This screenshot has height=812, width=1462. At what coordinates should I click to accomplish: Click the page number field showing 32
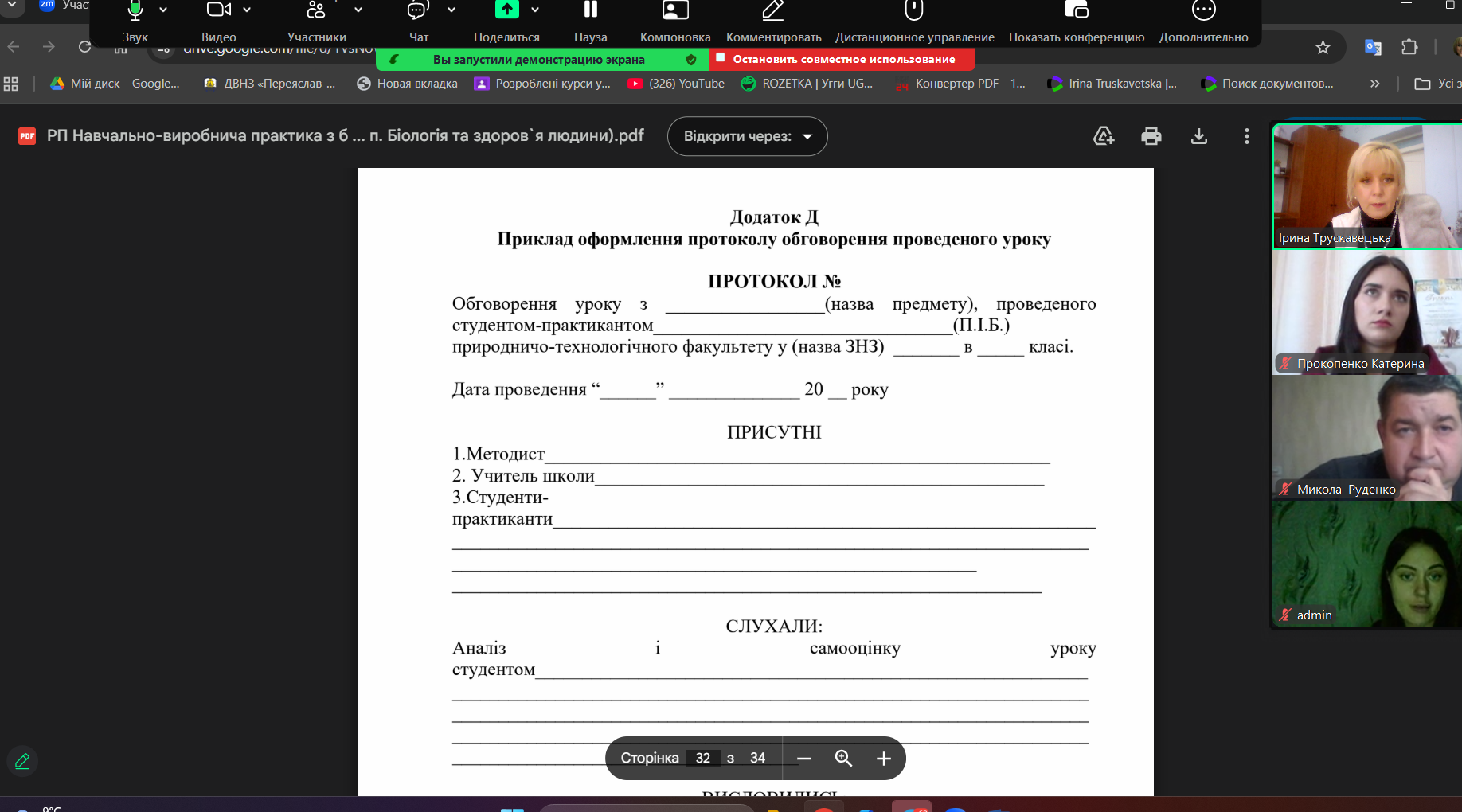pos(702,759)
